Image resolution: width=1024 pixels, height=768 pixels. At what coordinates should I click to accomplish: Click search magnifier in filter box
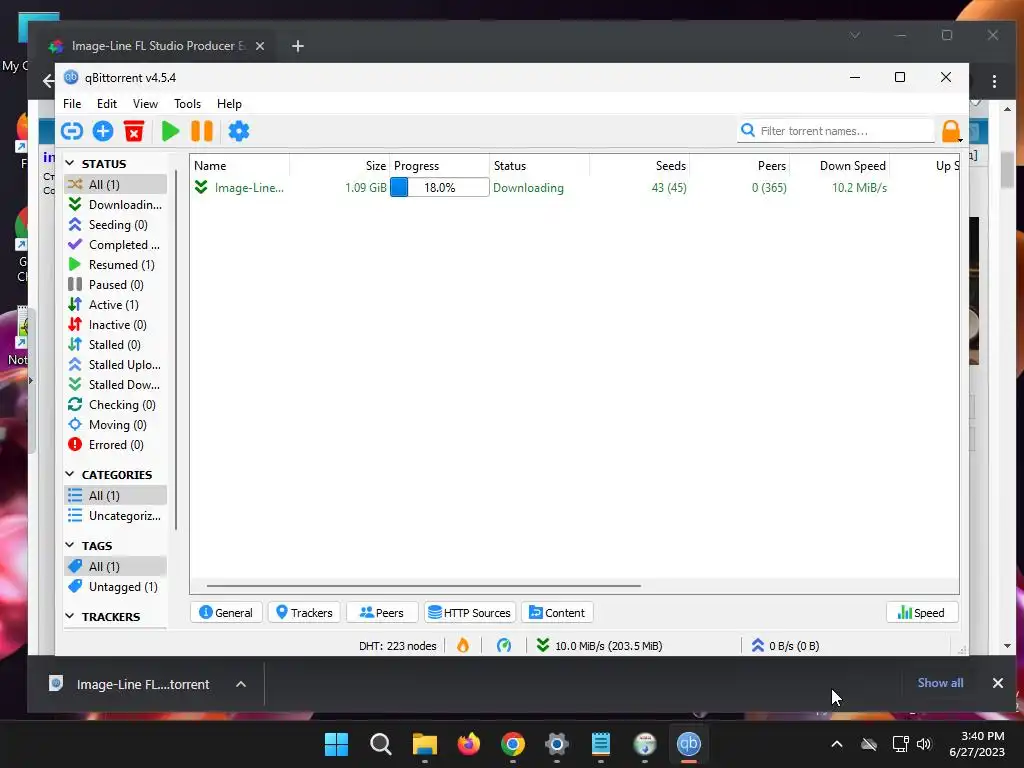tap(748, 131)
